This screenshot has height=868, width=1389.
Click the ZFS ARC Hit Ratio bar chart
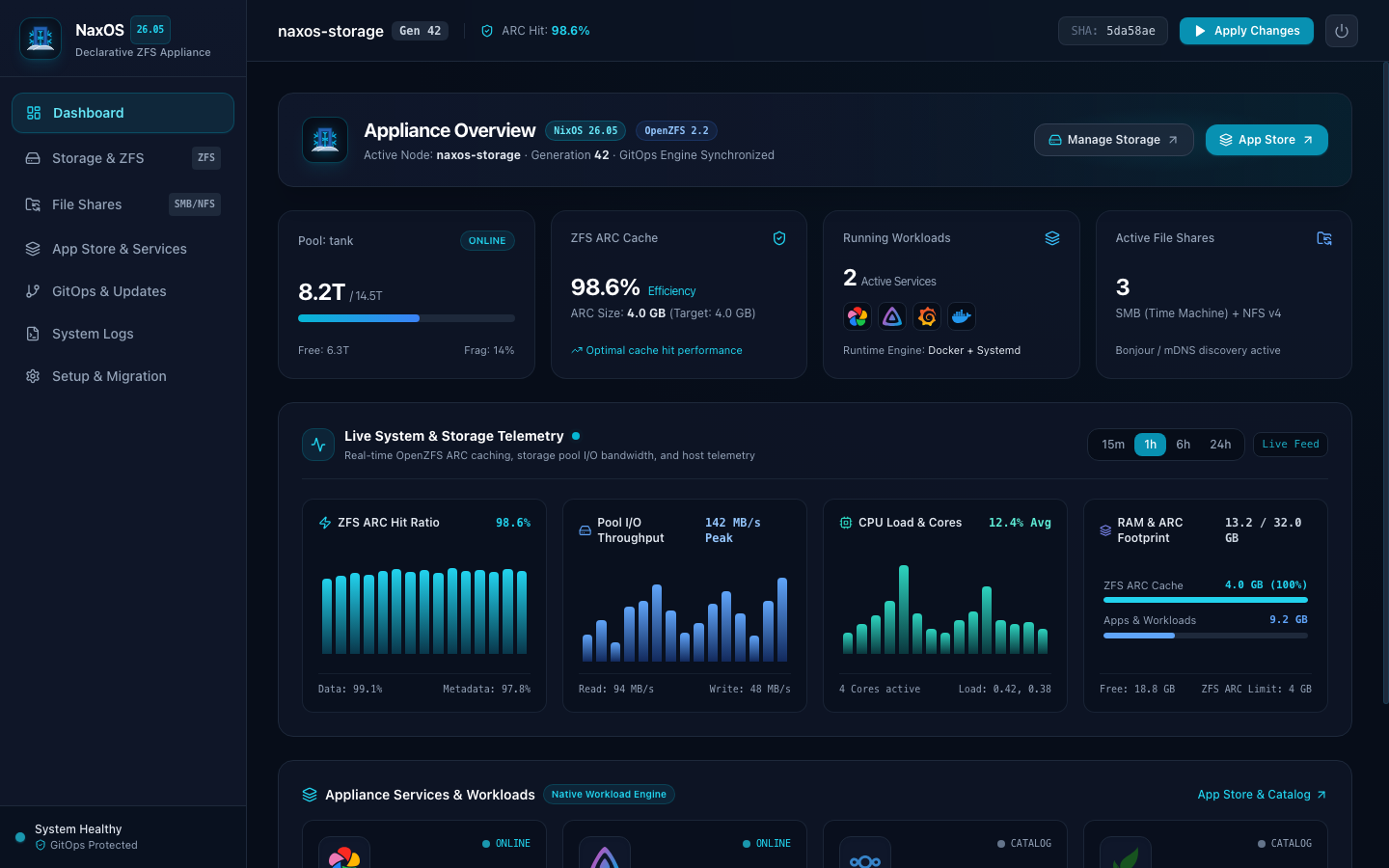(x=424, y=610)
